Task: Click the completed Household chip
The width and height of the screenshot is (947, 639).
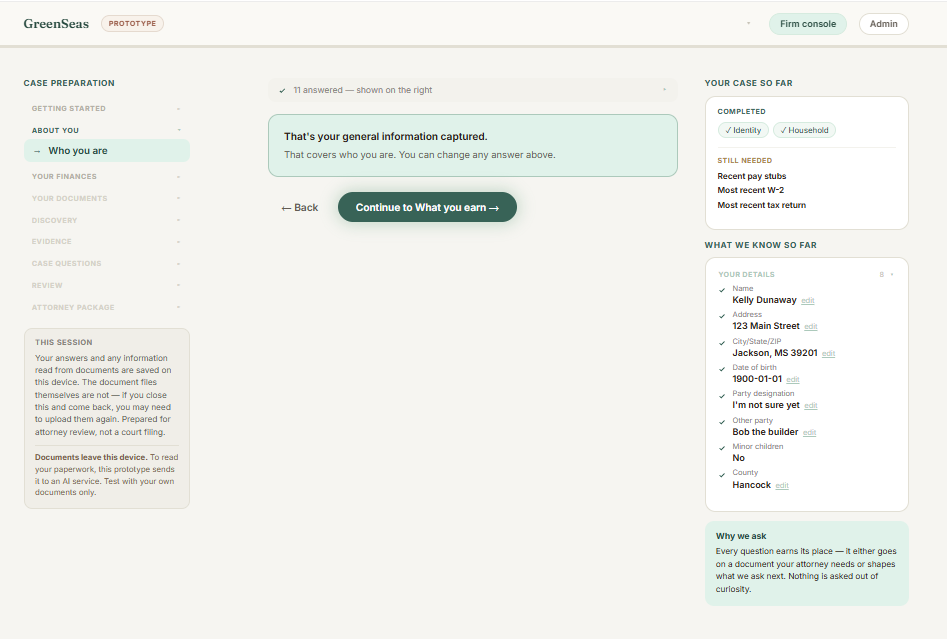Action: click(x=804, y=130)
